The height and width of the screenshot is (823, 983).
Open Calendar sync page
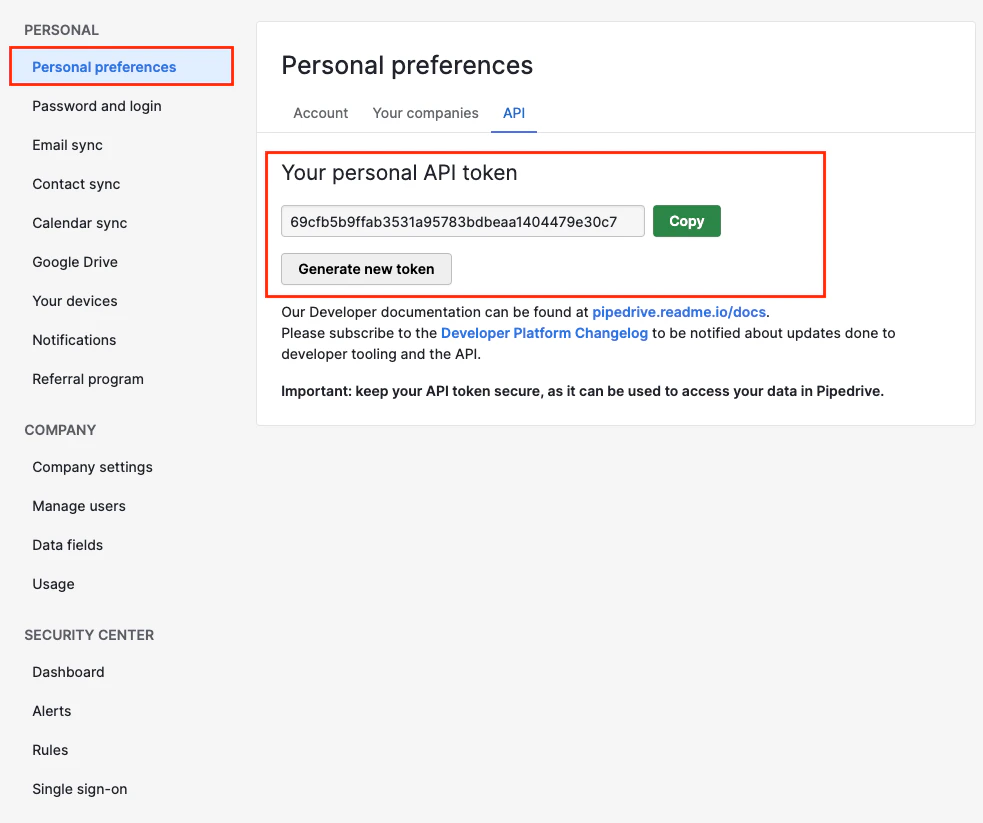(80, 223)
